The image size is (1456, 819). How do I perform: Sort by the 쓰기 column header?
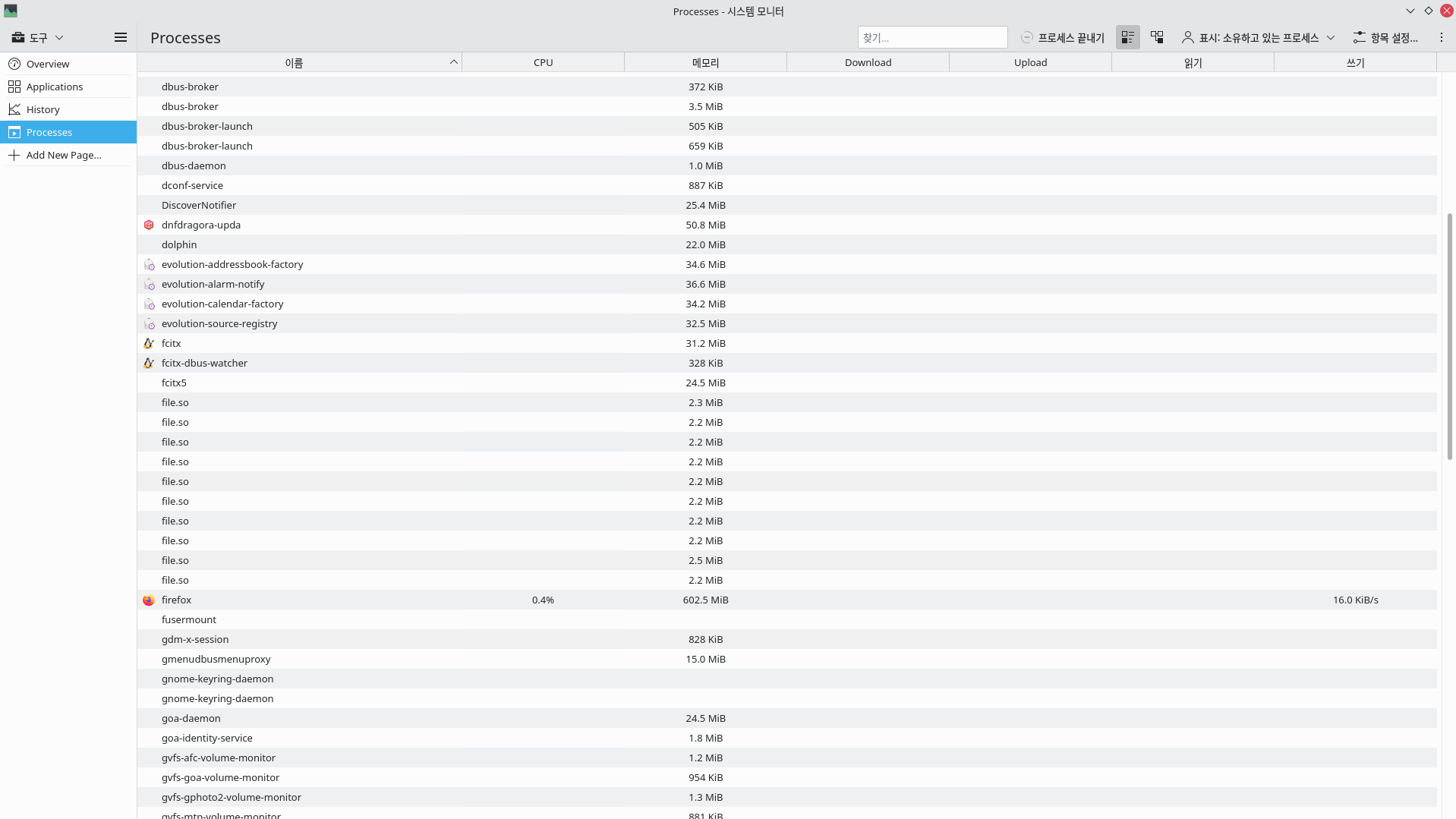tap(1355, 62)
